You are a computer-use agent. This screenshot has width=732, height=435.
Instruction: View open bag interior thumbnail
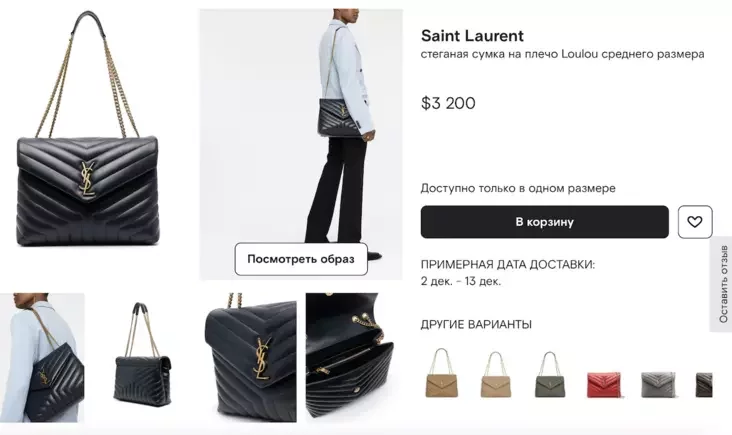click(x=351, y=358)
